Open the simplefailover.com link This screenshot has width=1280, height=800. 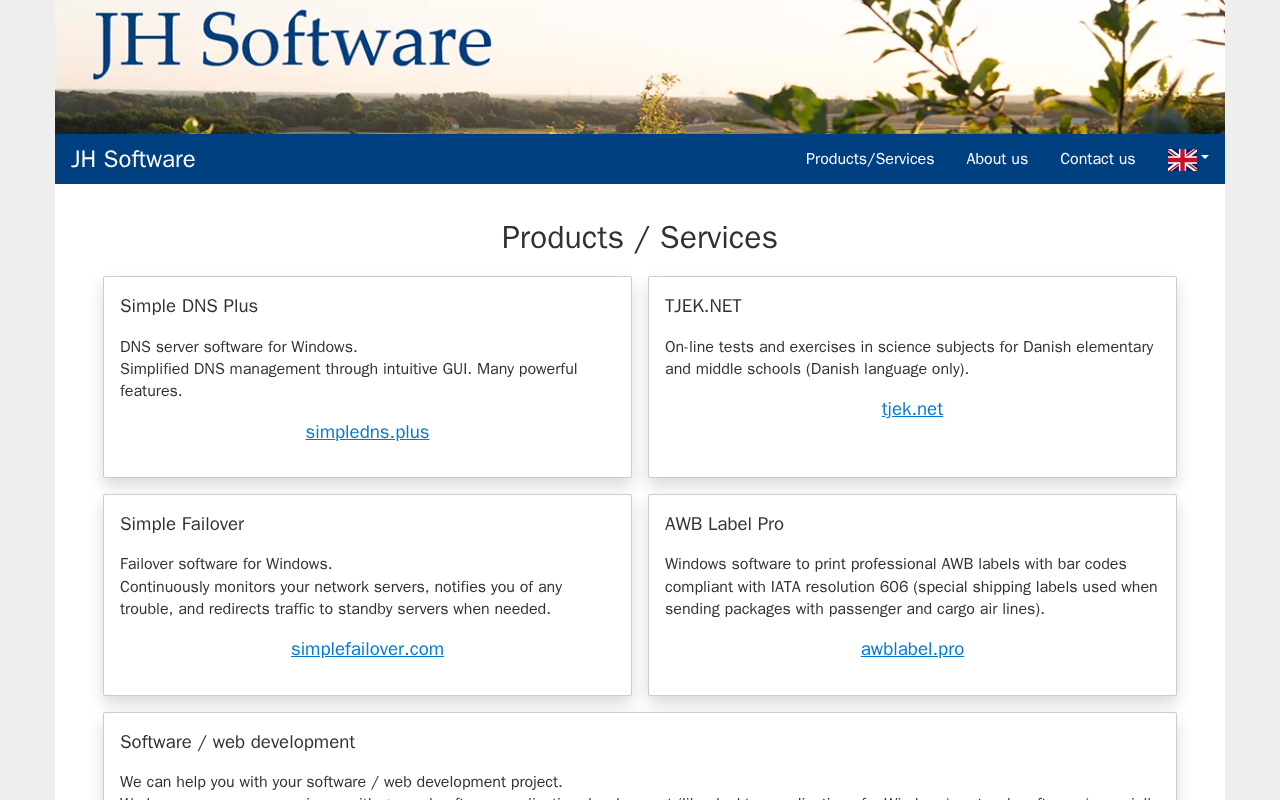367,649
